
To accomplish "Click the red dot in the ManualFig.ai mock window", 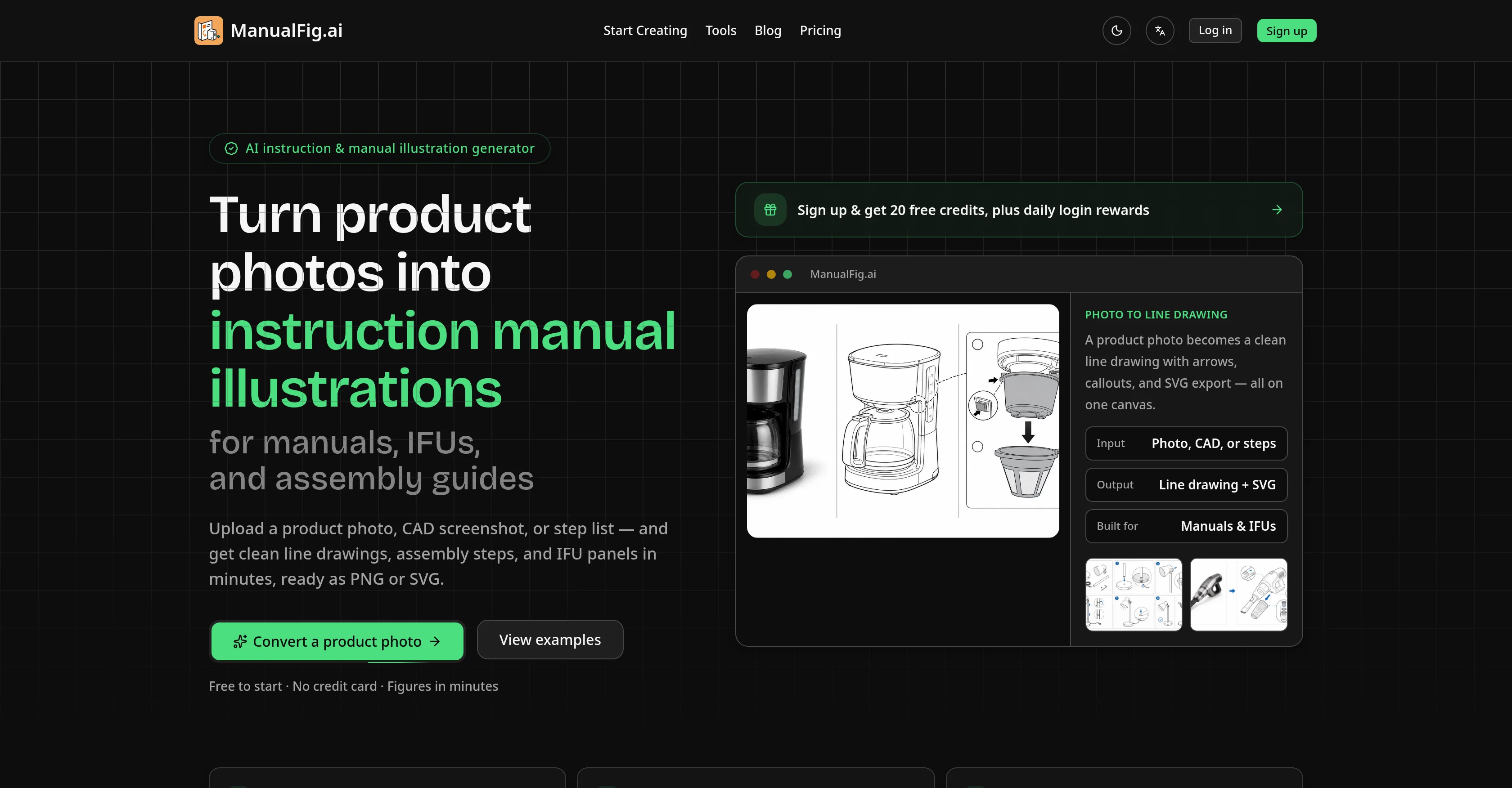I will click(755, 274).
